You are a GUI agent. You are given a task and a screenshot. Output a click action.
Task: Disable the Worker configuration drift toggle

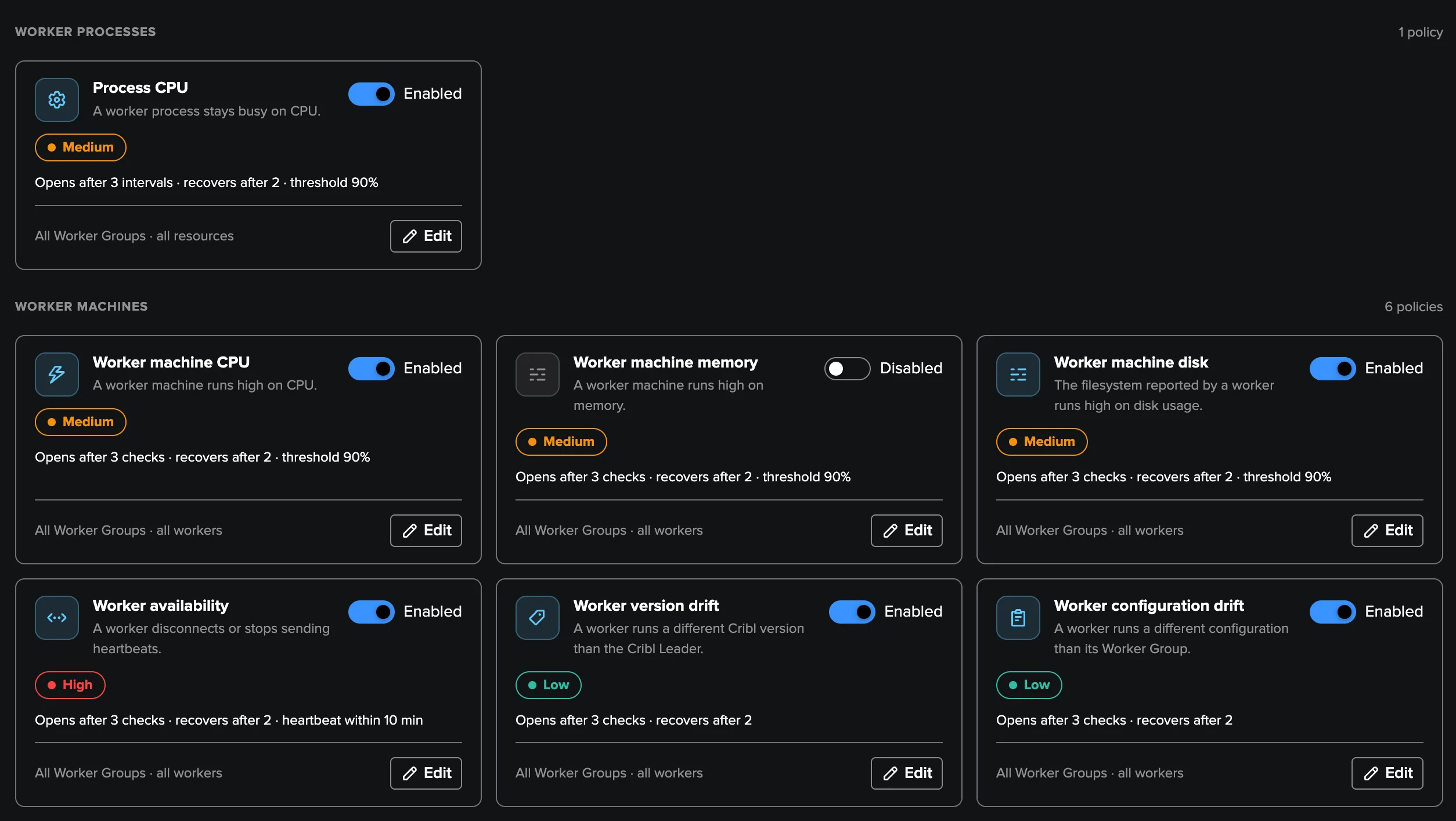click(x=1333, y=612)
